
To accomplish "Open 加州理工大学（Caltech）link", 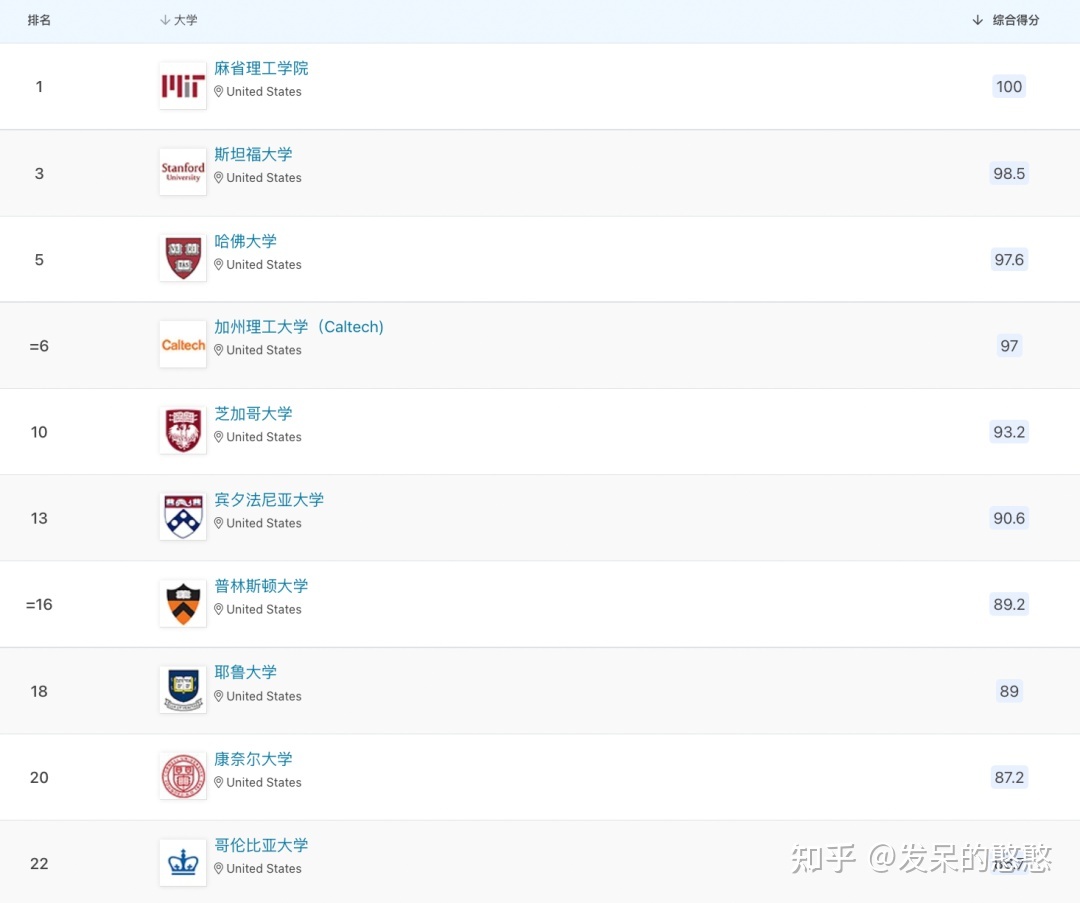I will tap(299, 326).
